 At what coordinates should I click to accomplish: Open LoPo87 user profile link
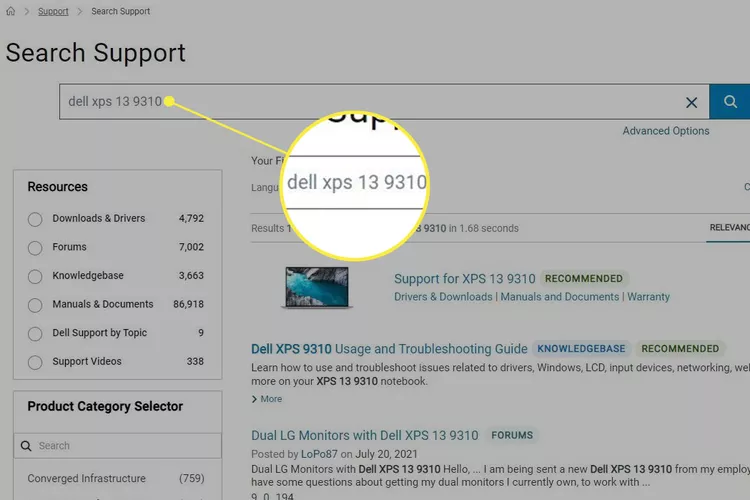(x=319, y=454)
